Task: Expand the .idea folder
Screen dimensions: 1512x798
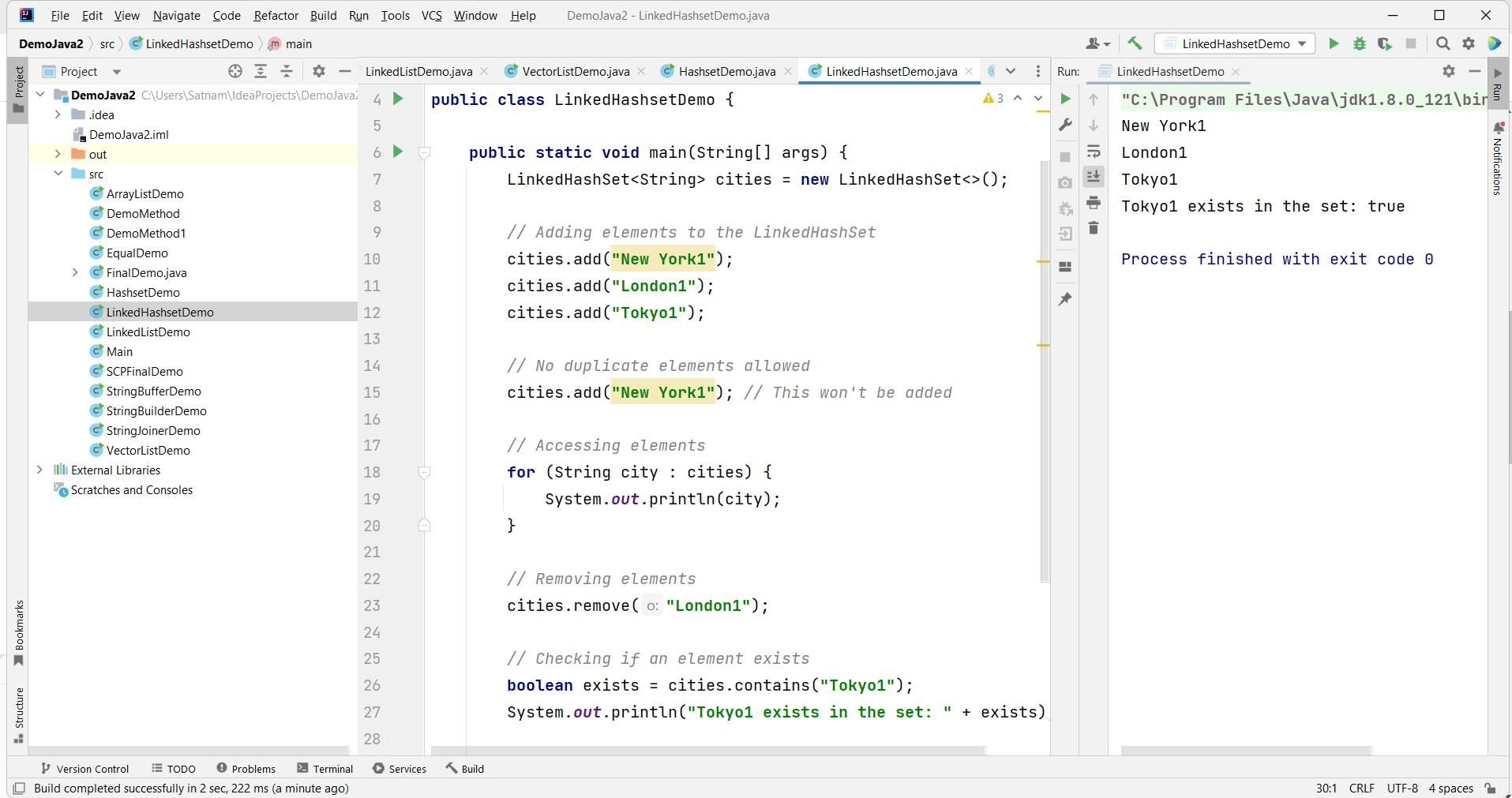Action: (x=58, y=114)
